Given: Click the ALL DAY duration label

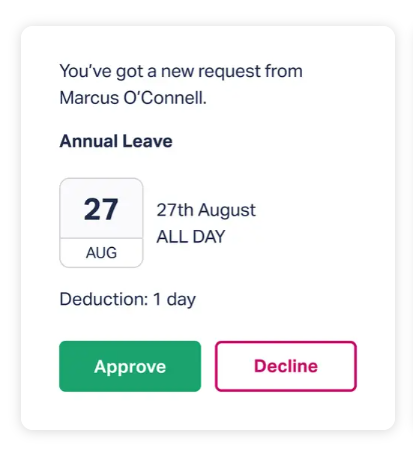Looking at the screenshot, I should click(191, 237).
